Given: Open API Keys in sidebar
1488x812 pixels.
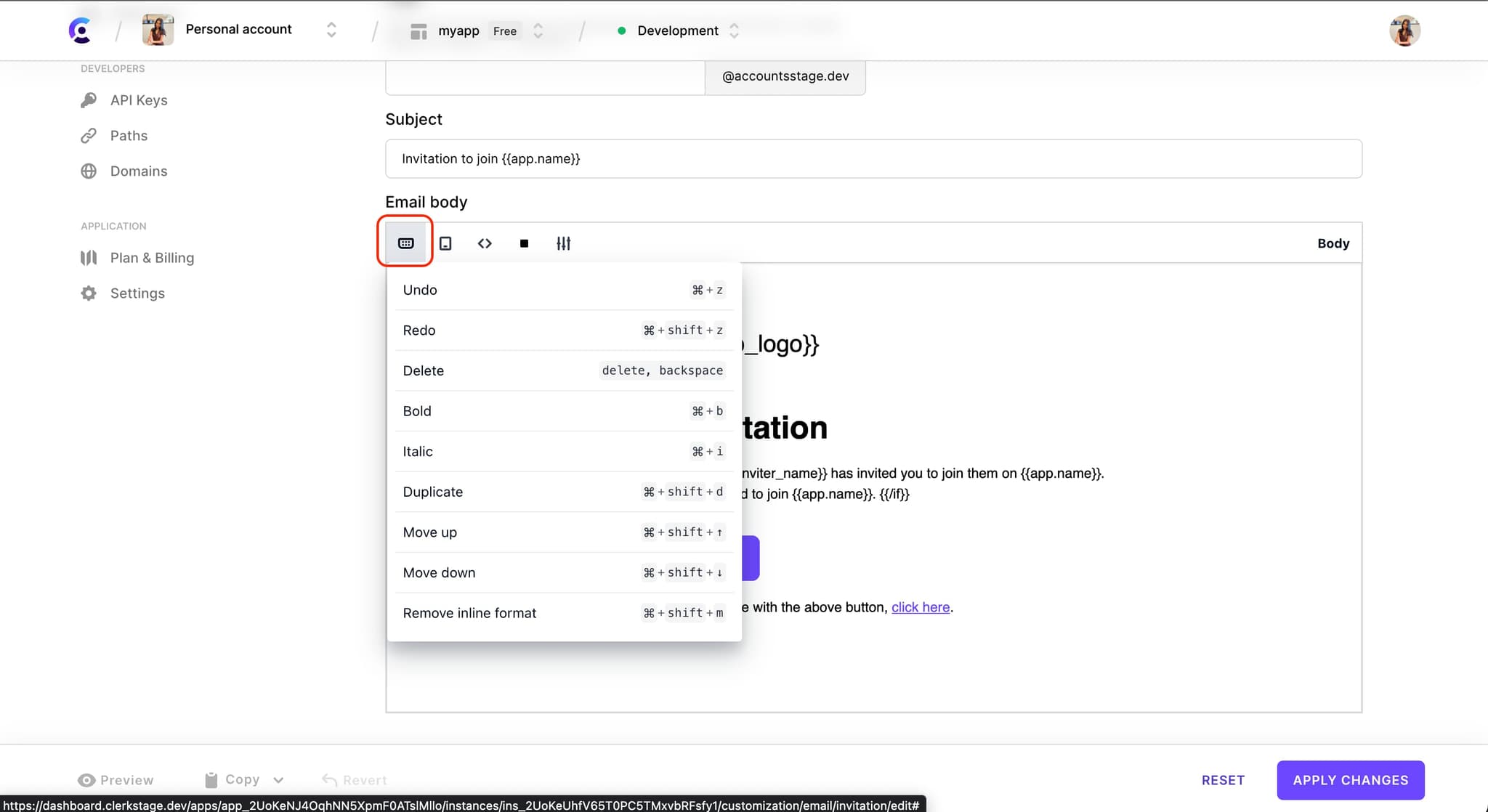Looking at the screenshot, I should point(139,100).
